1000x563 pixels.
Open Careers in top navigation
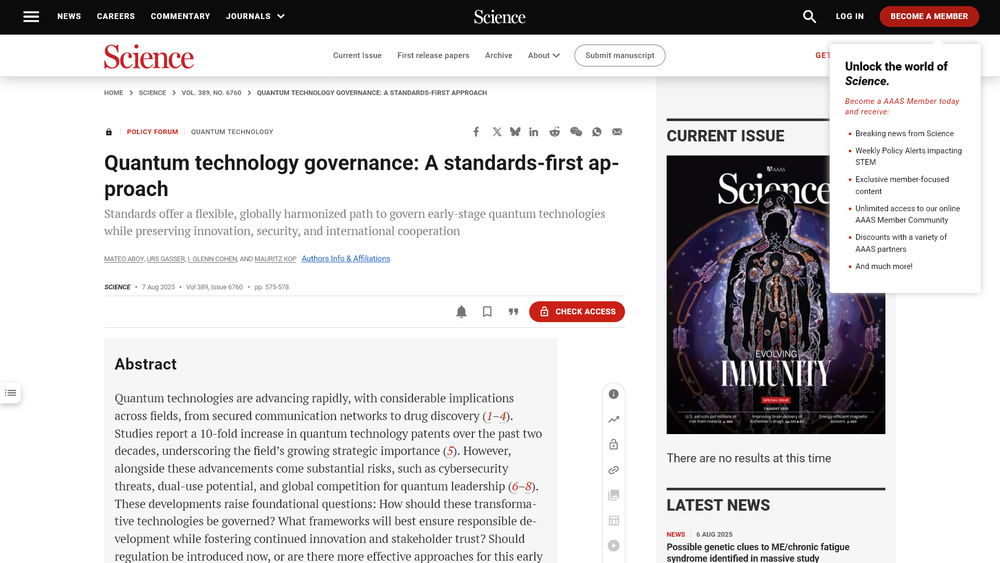(x=115, y=17)
